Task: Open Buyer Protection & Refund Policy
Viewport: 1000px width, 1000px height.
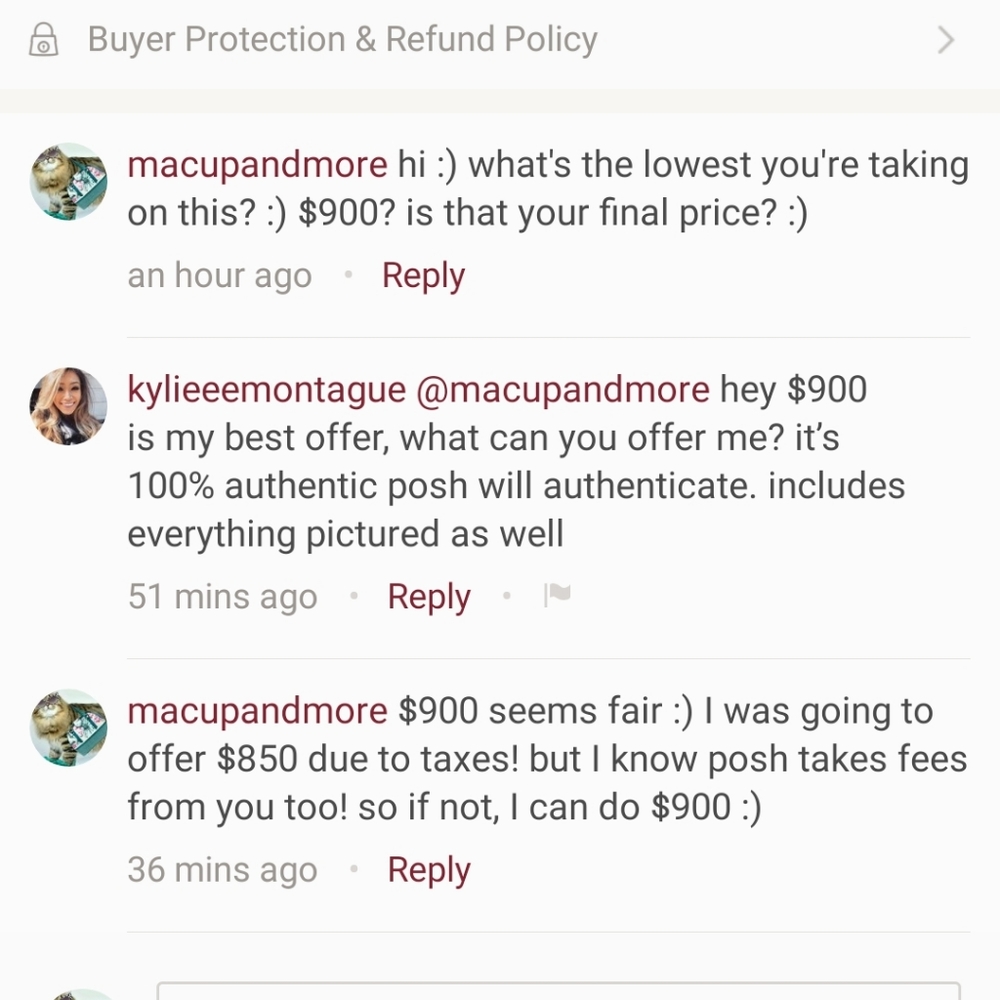Action: tap(500, 40)
